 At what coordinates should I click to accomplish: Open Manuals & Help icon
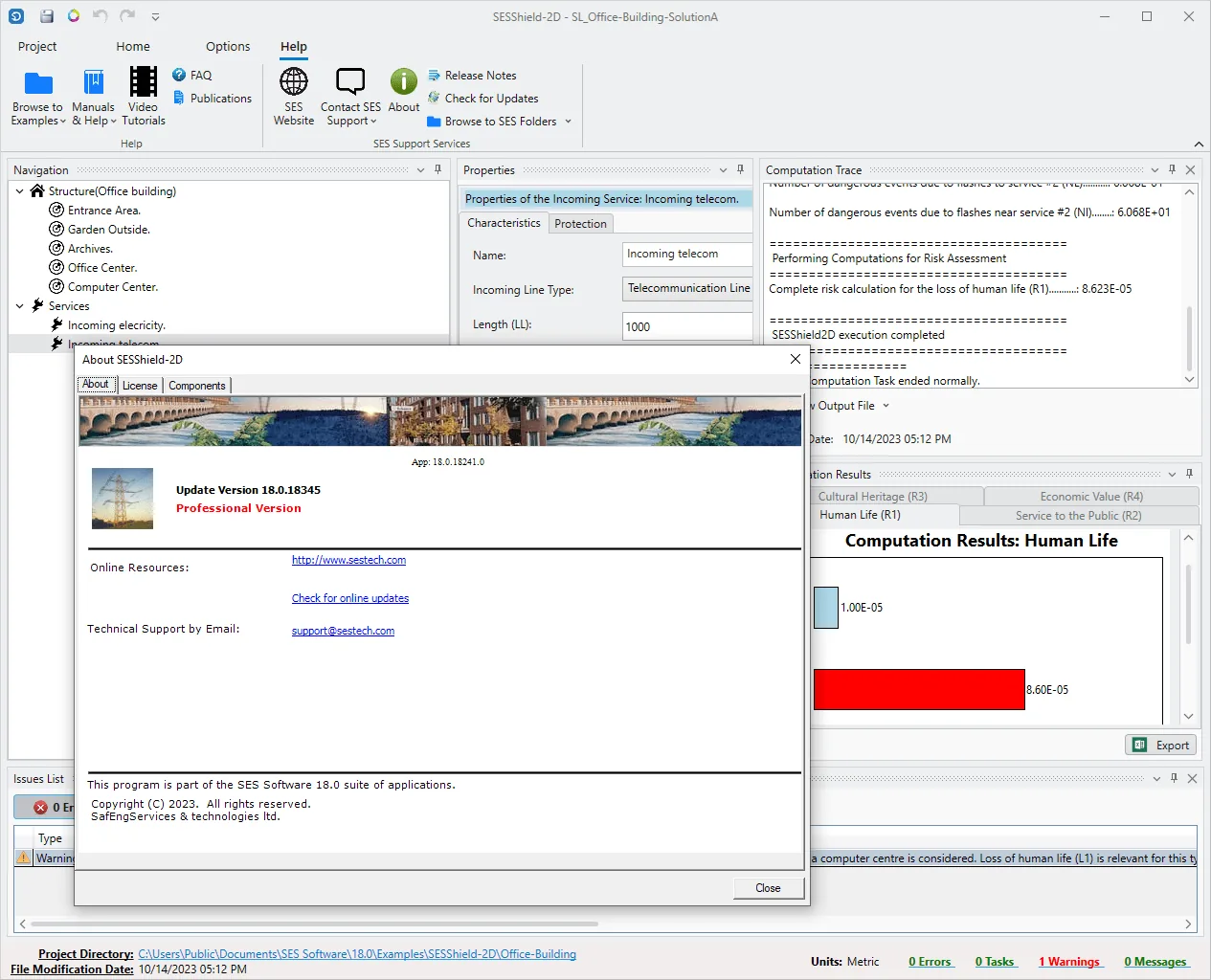(94, 82)
